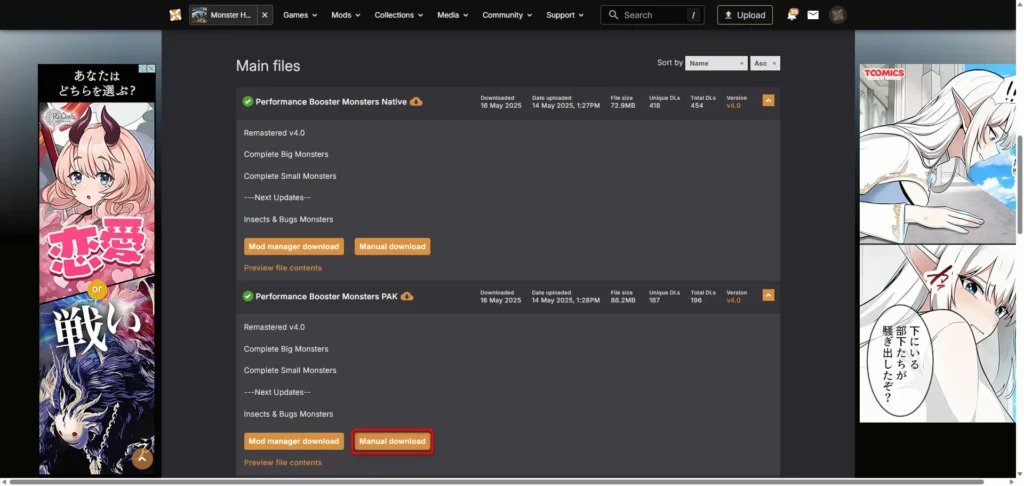Click green checkmark icon of Monsters Native
This screenshot has width=1024, height=486.
point(248,101)
